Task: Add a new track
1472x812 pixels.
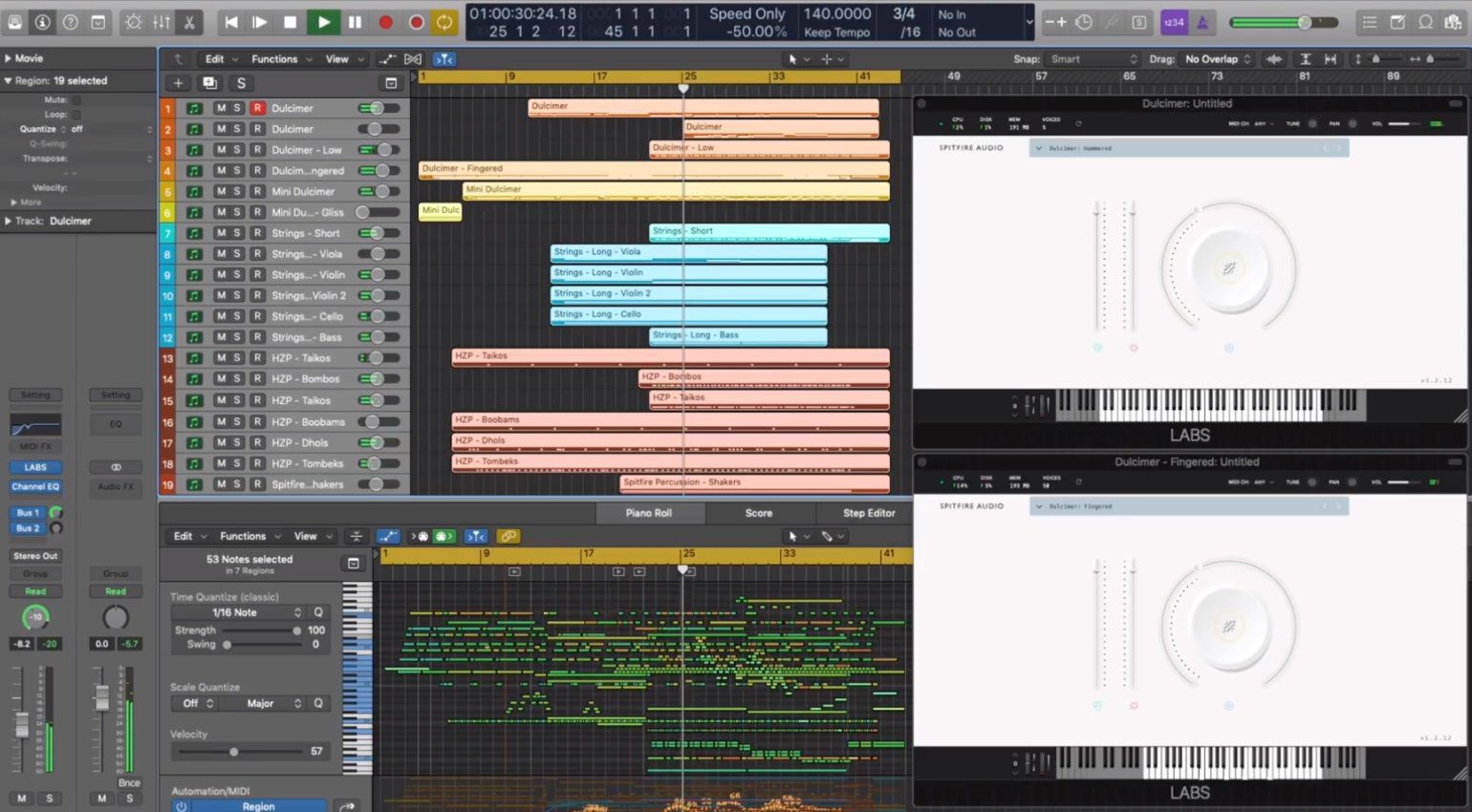Action: (178, 83)
